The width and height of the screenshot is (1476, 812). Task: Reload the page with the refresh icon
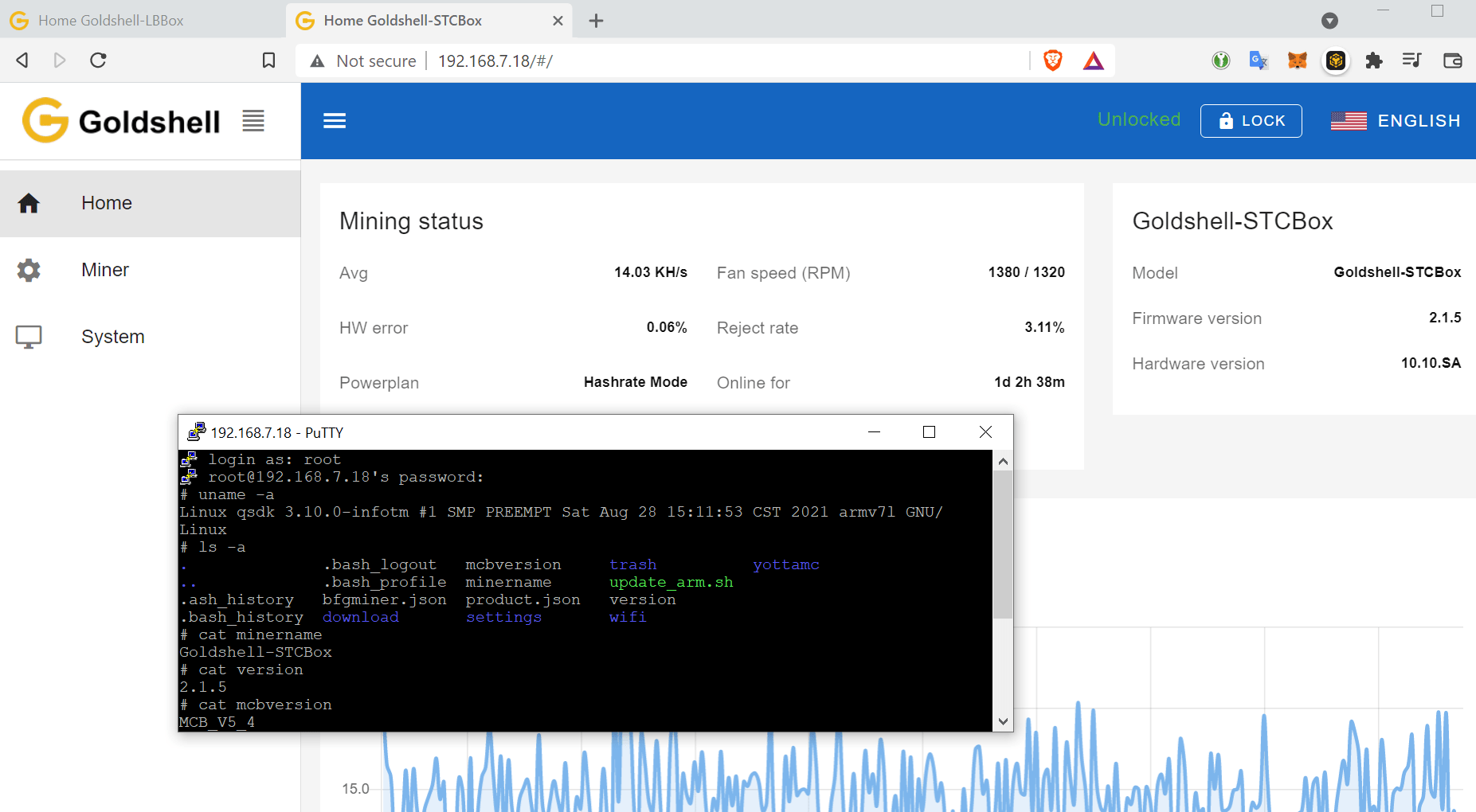point(98,61)
